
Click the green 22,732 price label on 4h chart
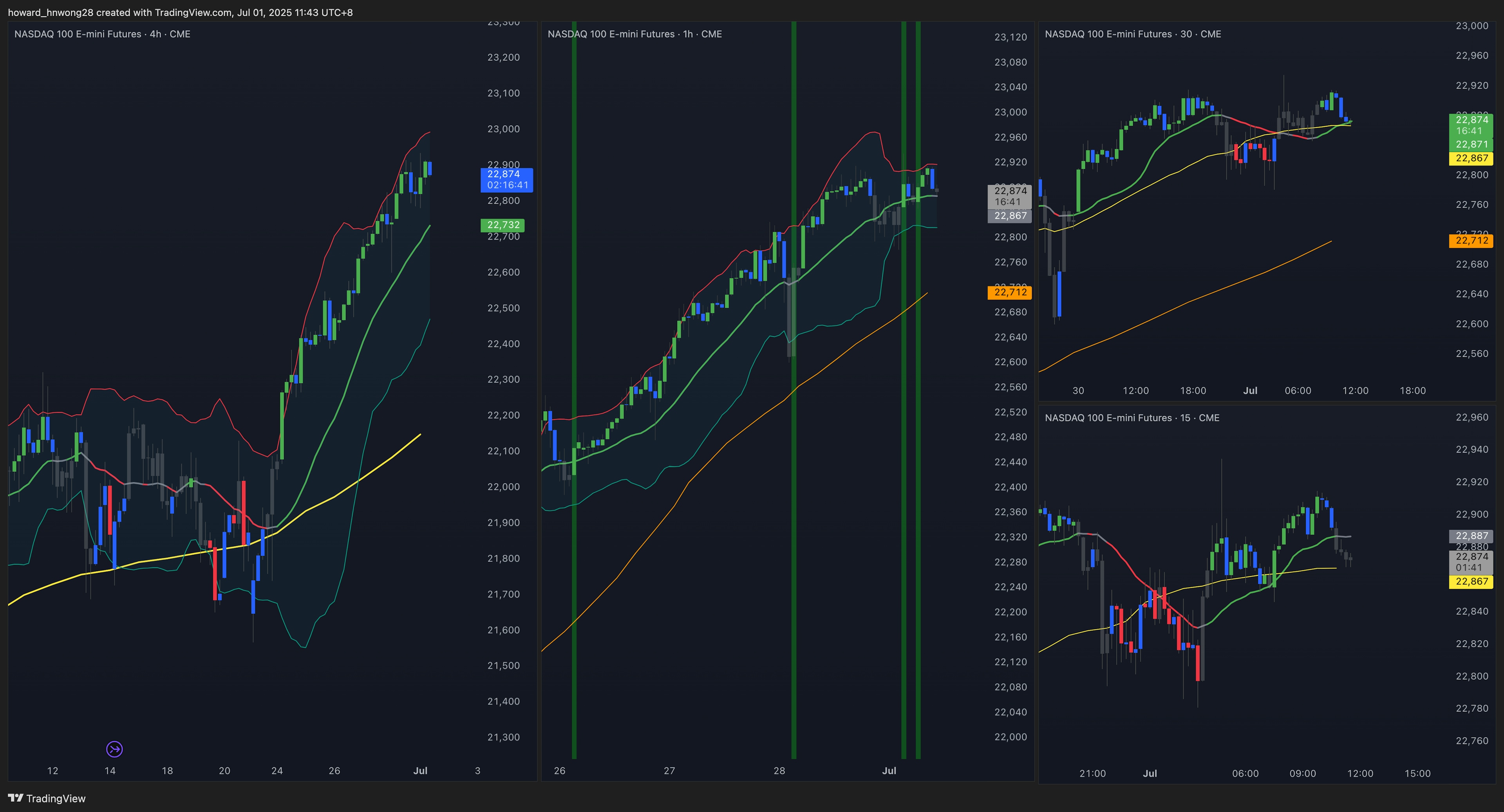tap(503, 225)
